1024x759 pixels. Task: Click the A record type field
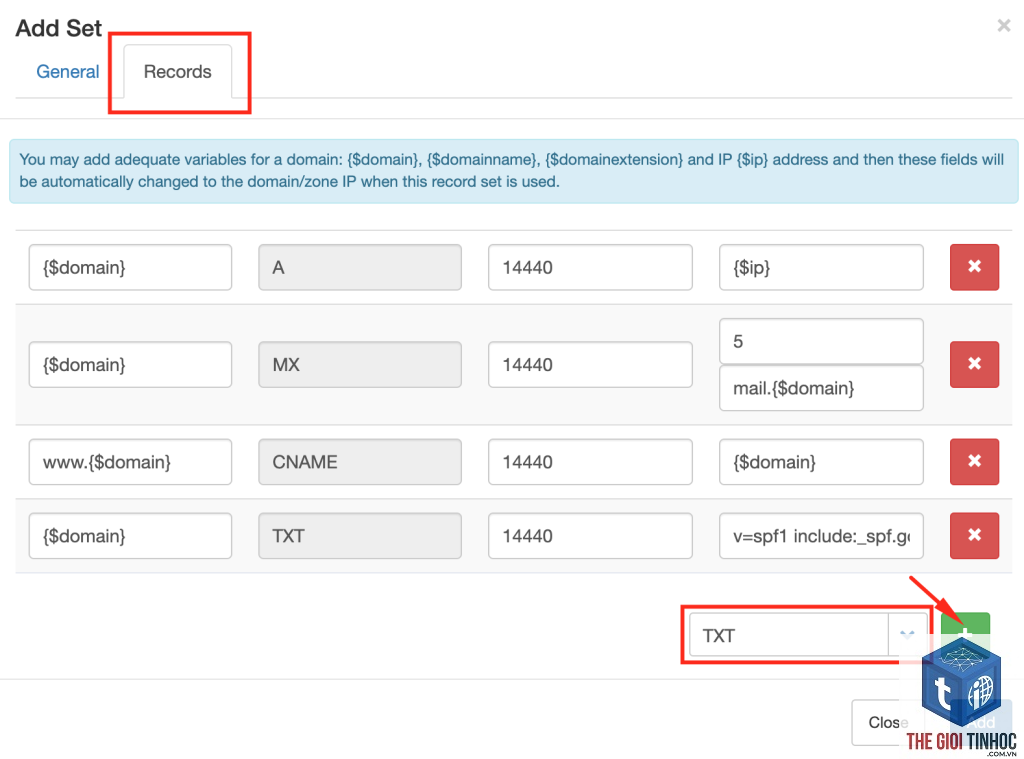pos(360,267)
